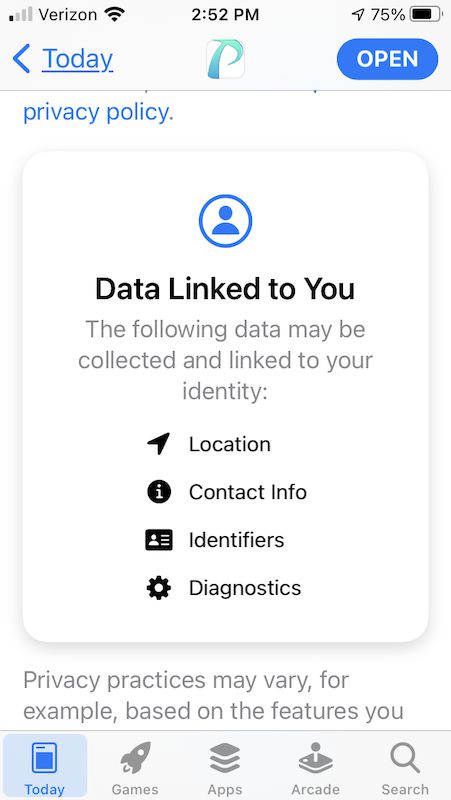Go back via the Today link
This screenshot has width=451, height=800.
coord(78,59)
